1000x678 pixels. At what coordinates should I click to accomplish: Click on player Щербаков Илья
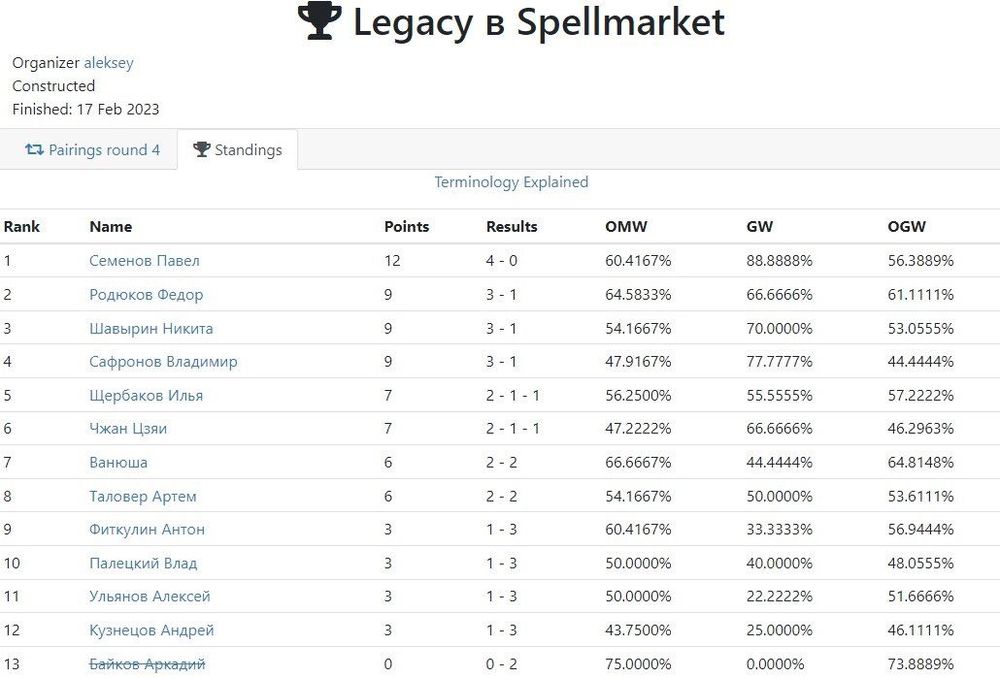[x=146, y=395]
